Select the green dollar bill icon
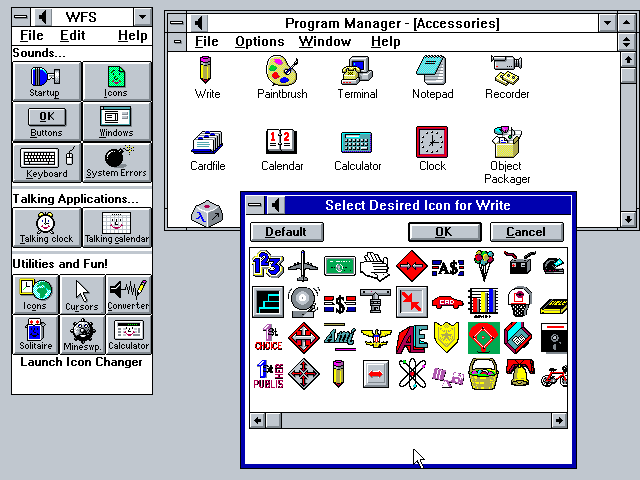Image resolution: width=640 pixels, height=480 pixels. (340, 266)
